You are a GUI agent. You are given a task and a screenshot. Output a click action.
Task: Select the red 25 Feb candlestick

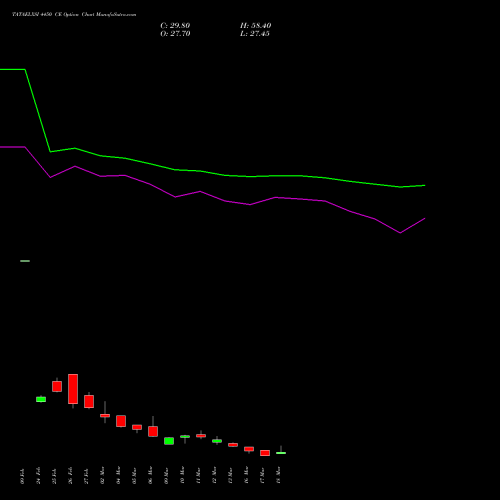tap(57, 386)
